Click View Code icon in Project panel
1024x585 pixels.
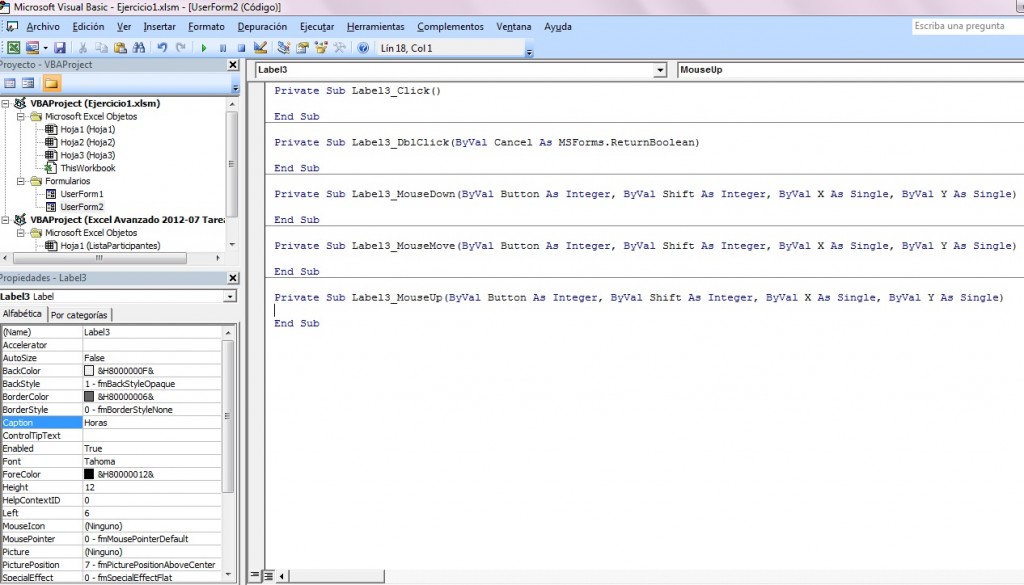(x=10, y=83)
